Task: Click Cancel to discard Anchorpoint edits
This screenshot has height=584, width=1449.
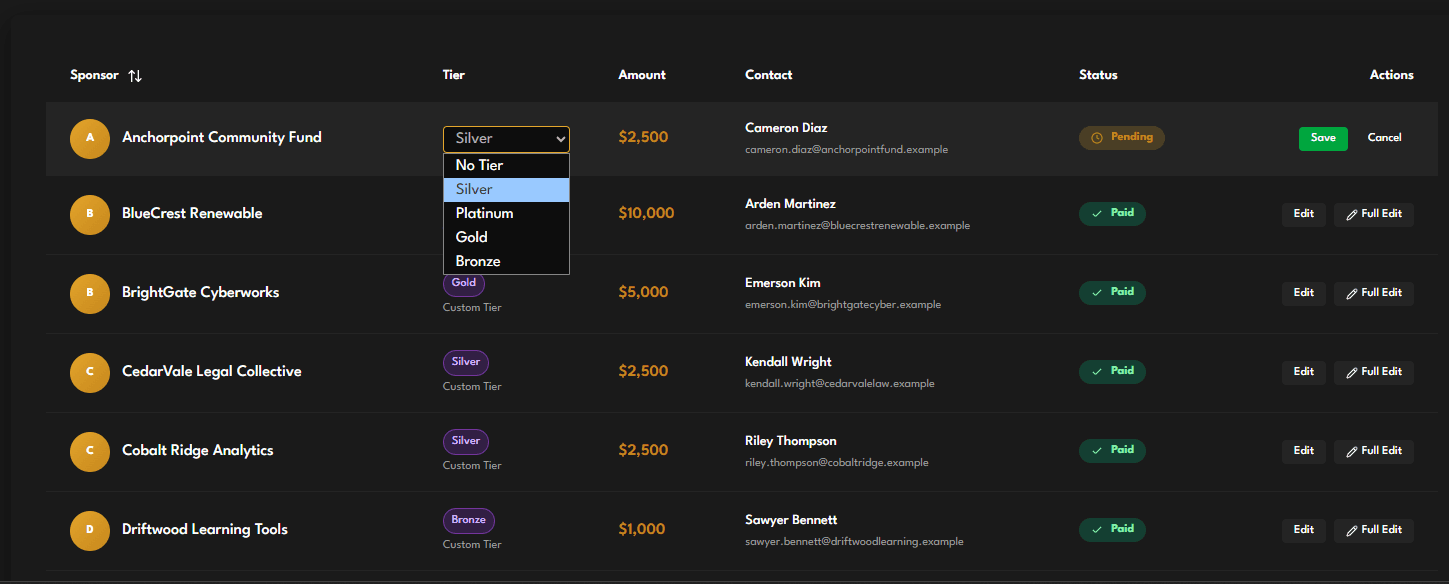Action: pos(1384,137)
